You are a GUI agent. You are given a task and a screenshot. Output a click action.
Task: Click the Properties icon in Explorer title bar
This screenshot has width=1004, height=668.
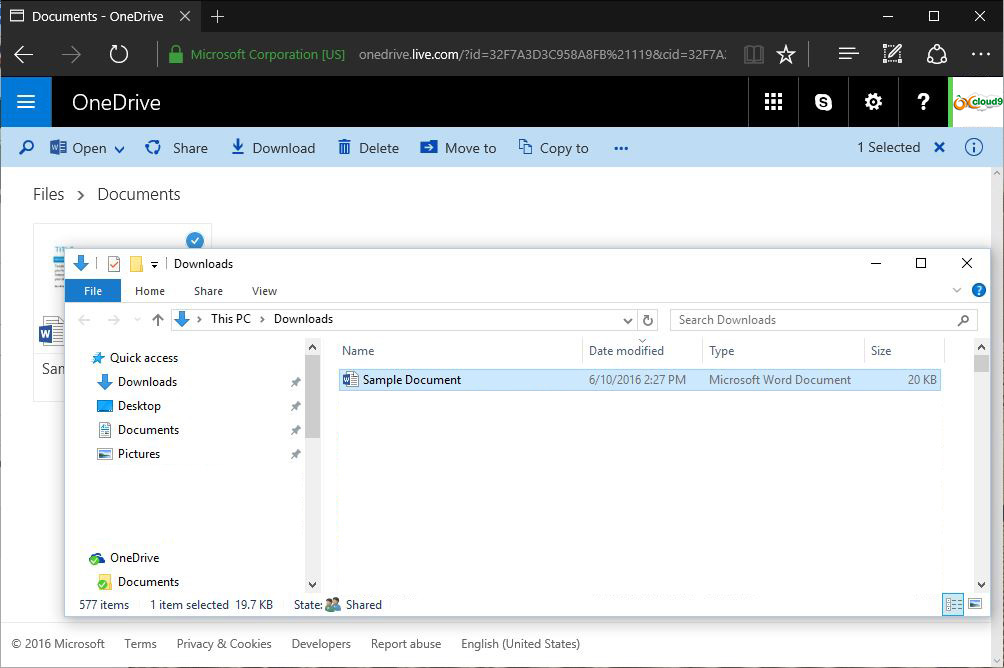click(x=114, y=264)
